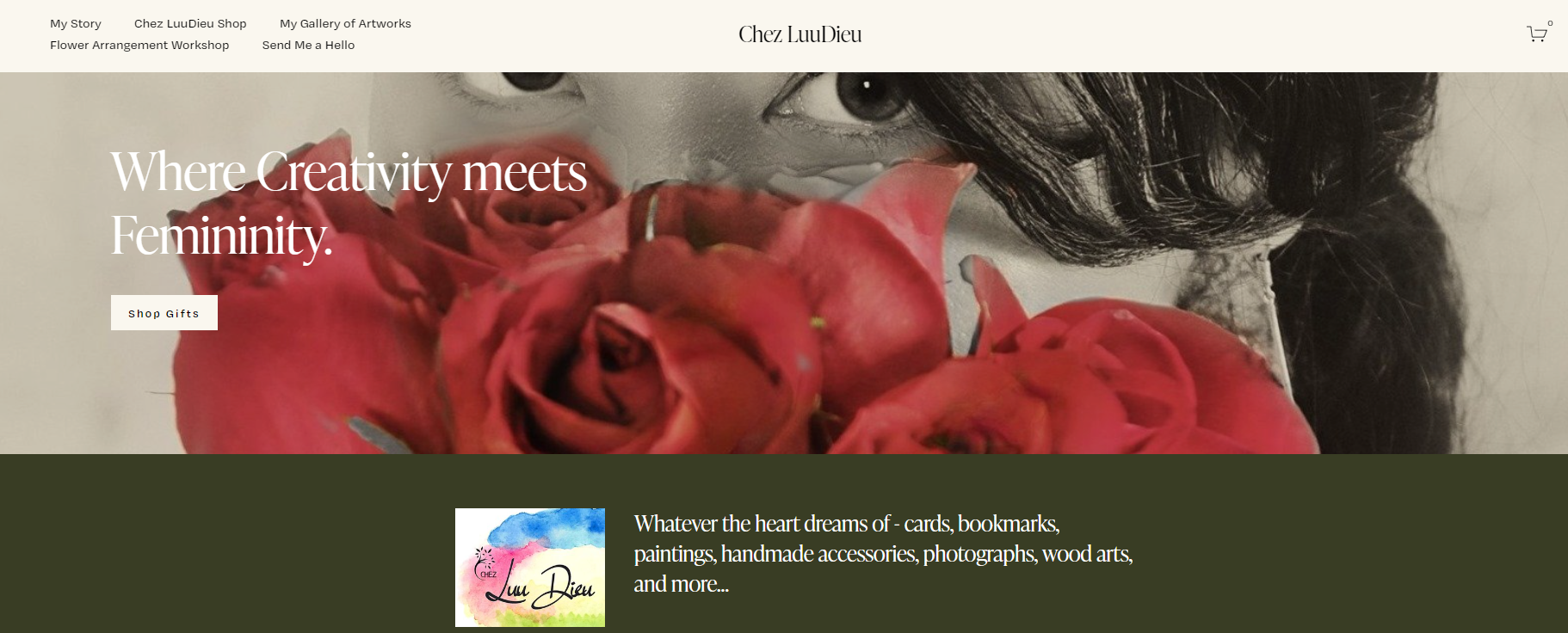Click the watercolor Luu Dieu logo image

[530, 568]
